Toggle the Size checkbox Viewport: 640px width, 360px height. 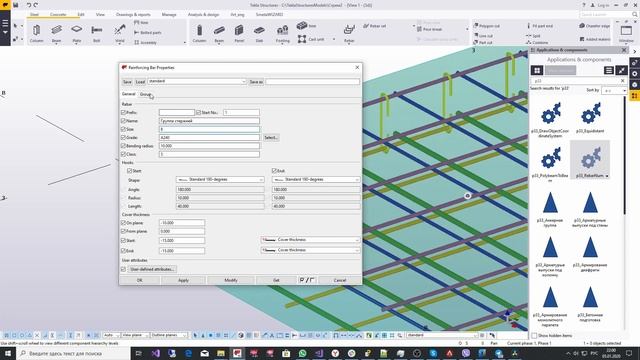[x=123, y=129]
